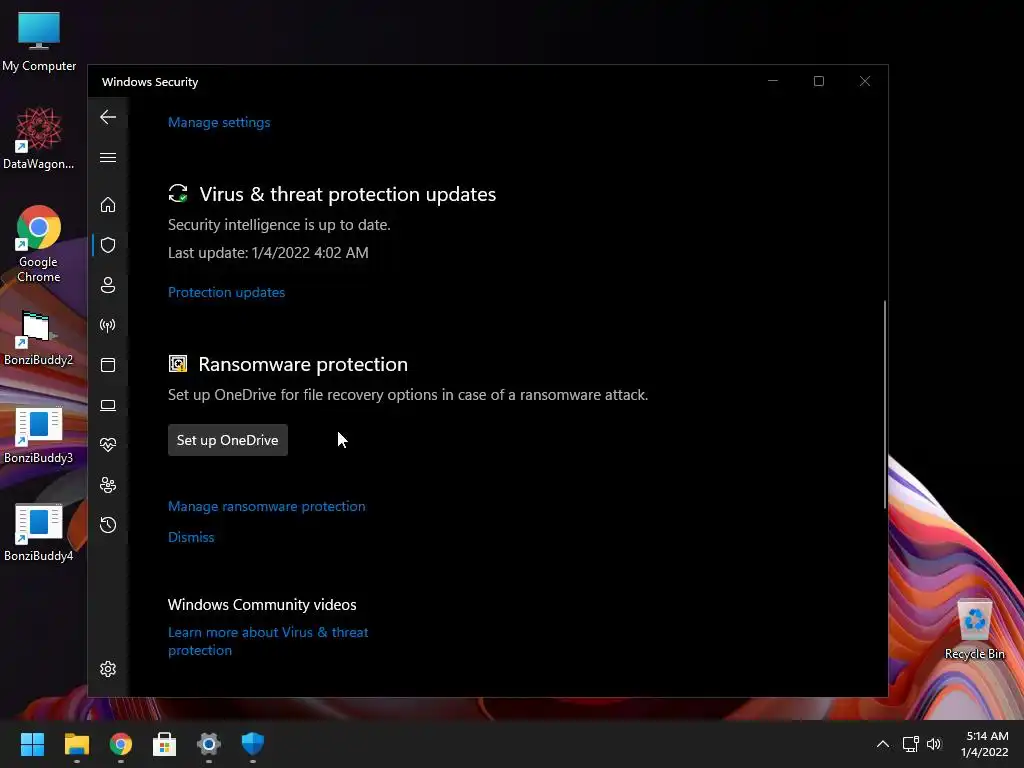Open Device security laptop icon

coord(108,405)
